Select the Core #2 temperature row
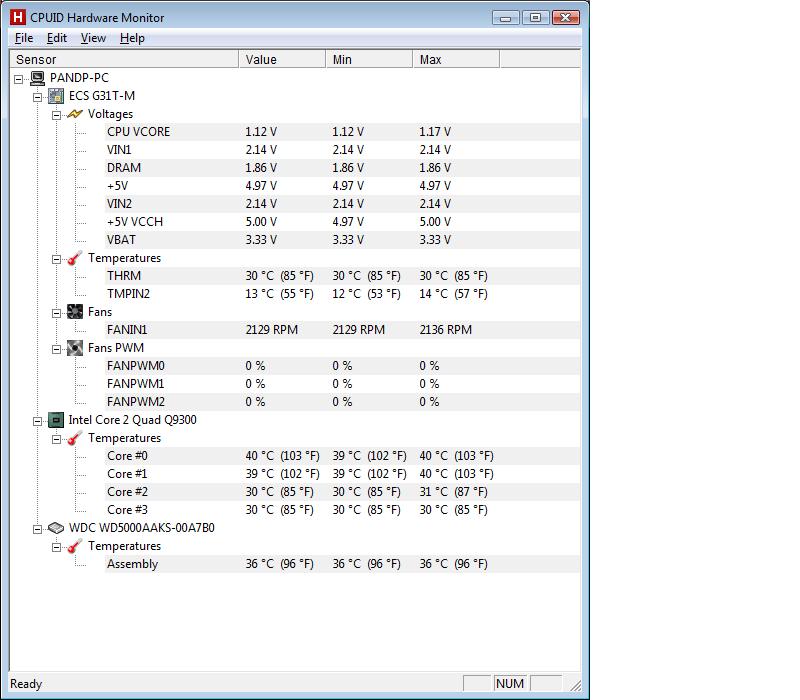 pos(342,492)
